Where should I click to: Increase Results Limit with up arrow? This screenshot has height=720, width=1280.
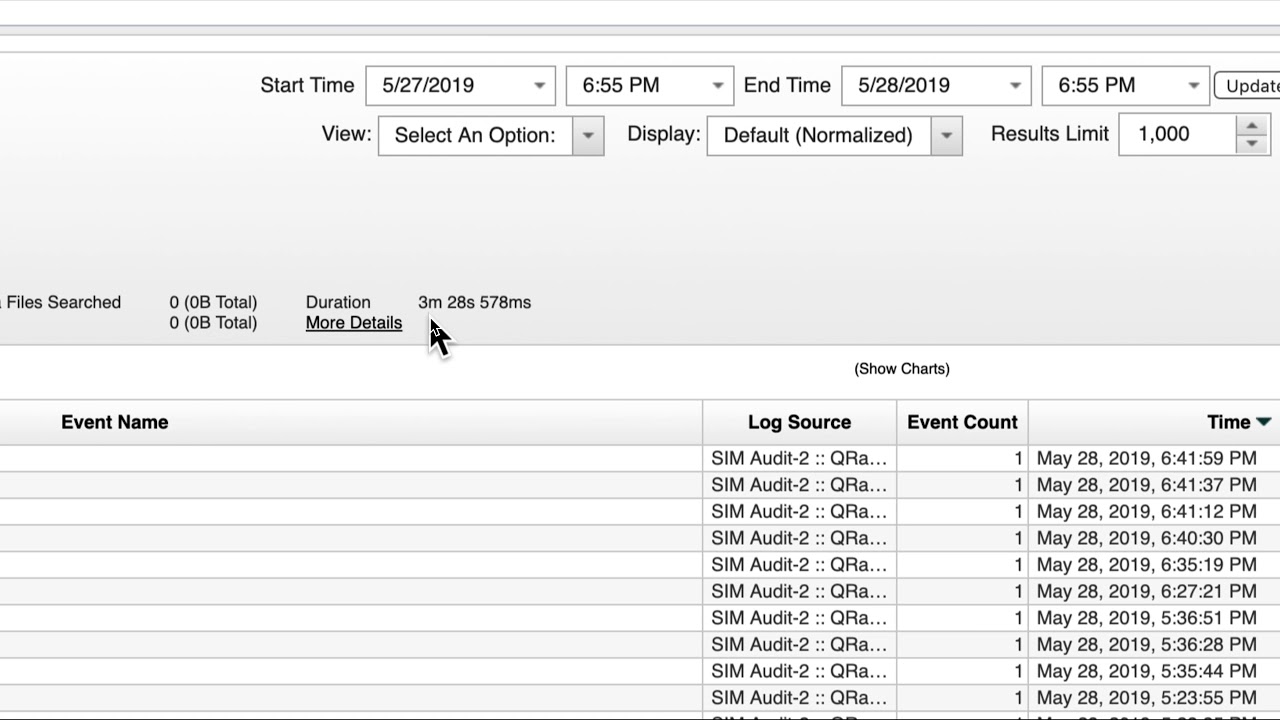point(1252,126)
